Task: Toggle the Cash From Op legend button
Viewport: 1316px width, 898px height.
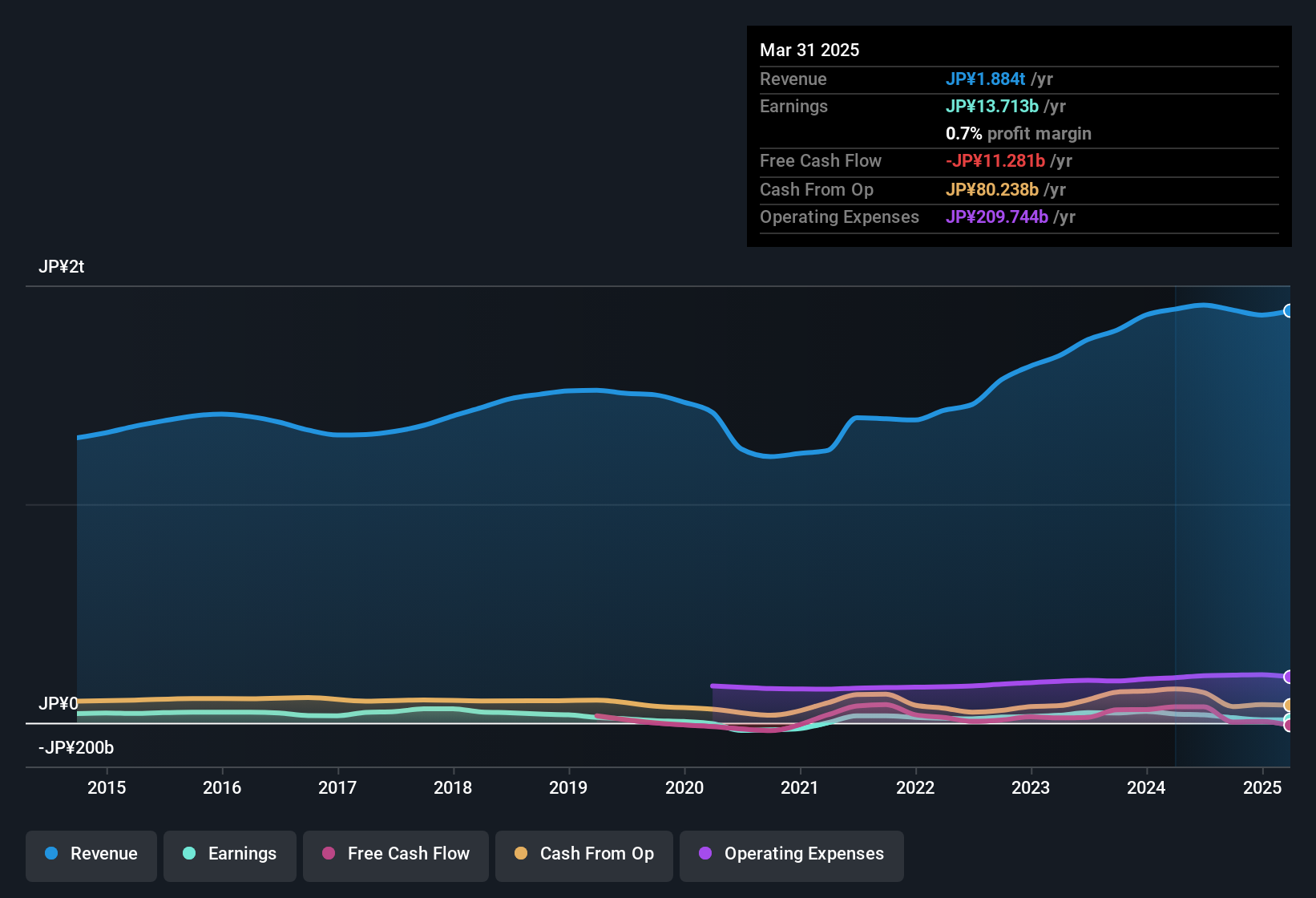Action: (584, 856)
